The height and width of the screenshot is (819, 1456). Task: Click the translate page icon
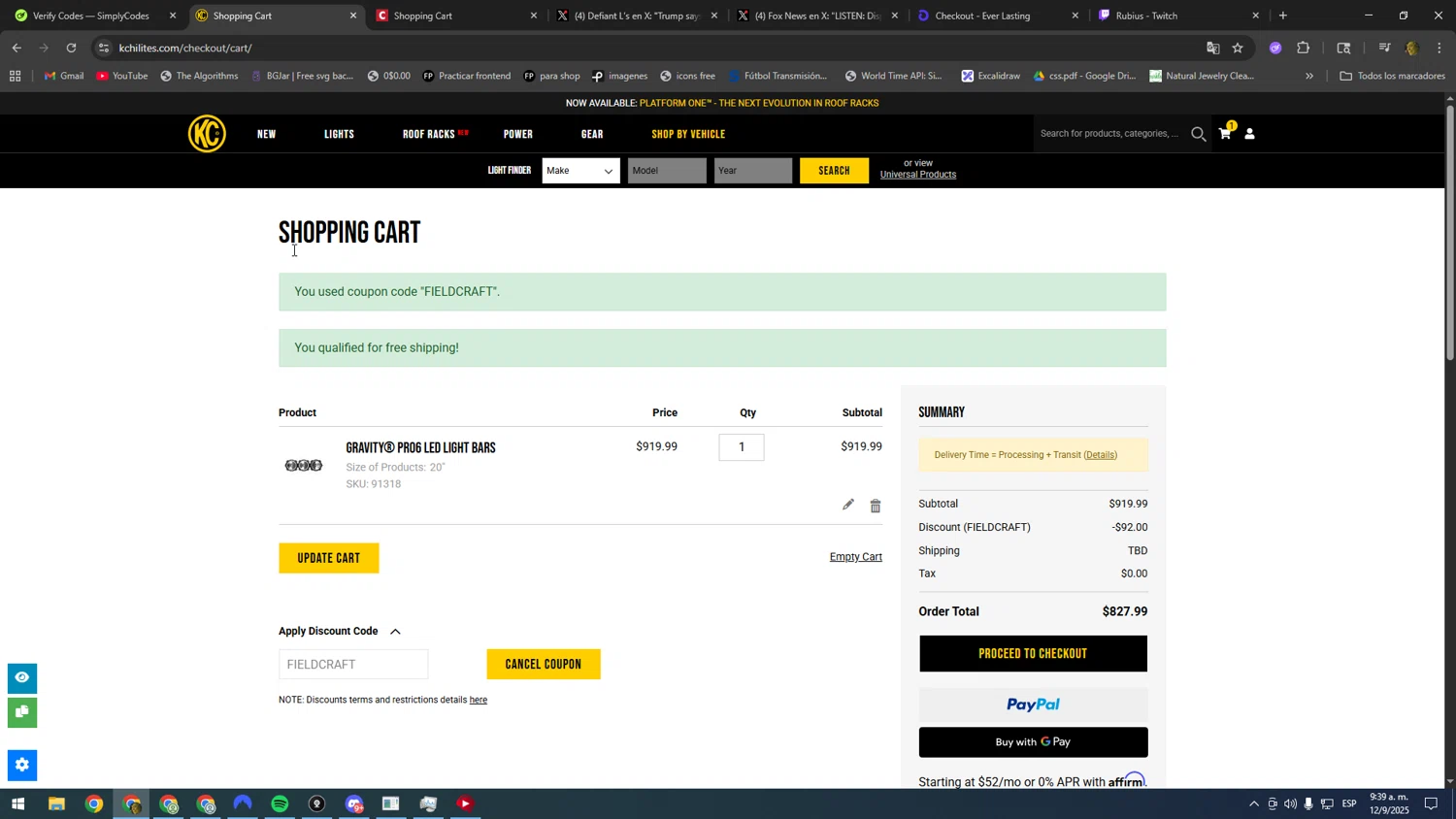point(1212,48)
